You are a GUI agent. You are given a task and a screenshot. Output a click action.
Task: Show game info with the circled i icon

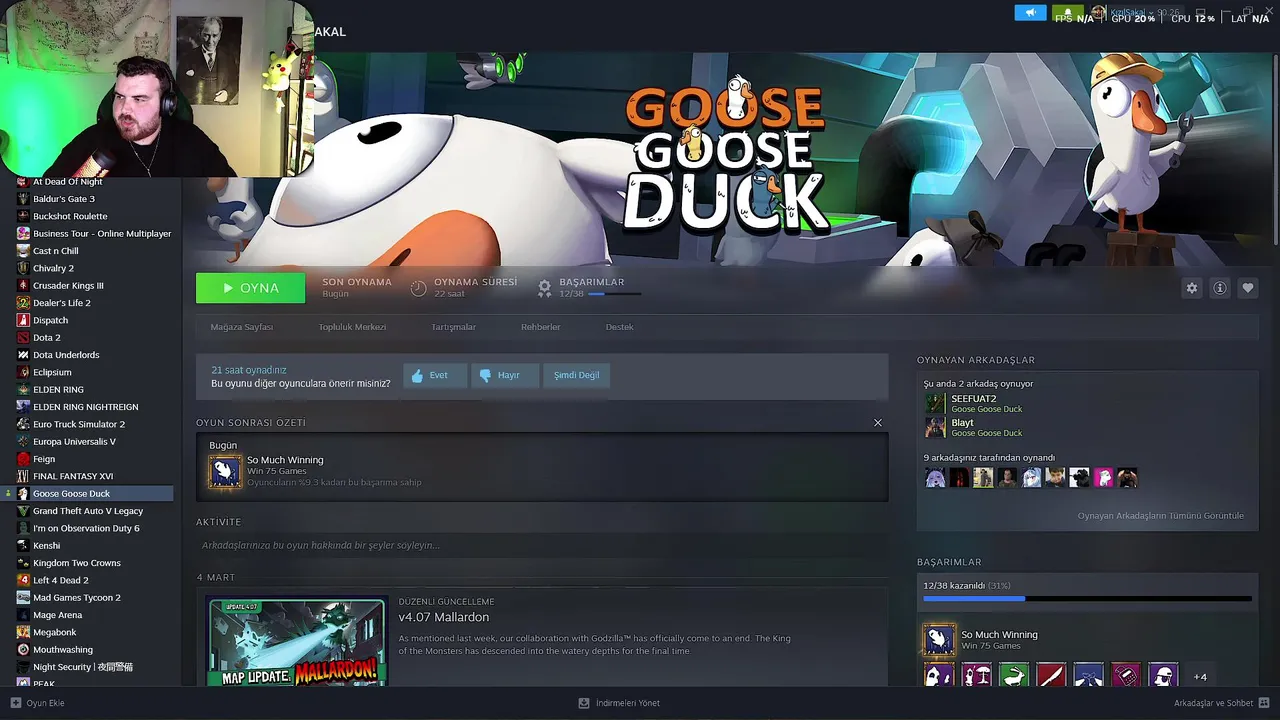pos(1220,288)
